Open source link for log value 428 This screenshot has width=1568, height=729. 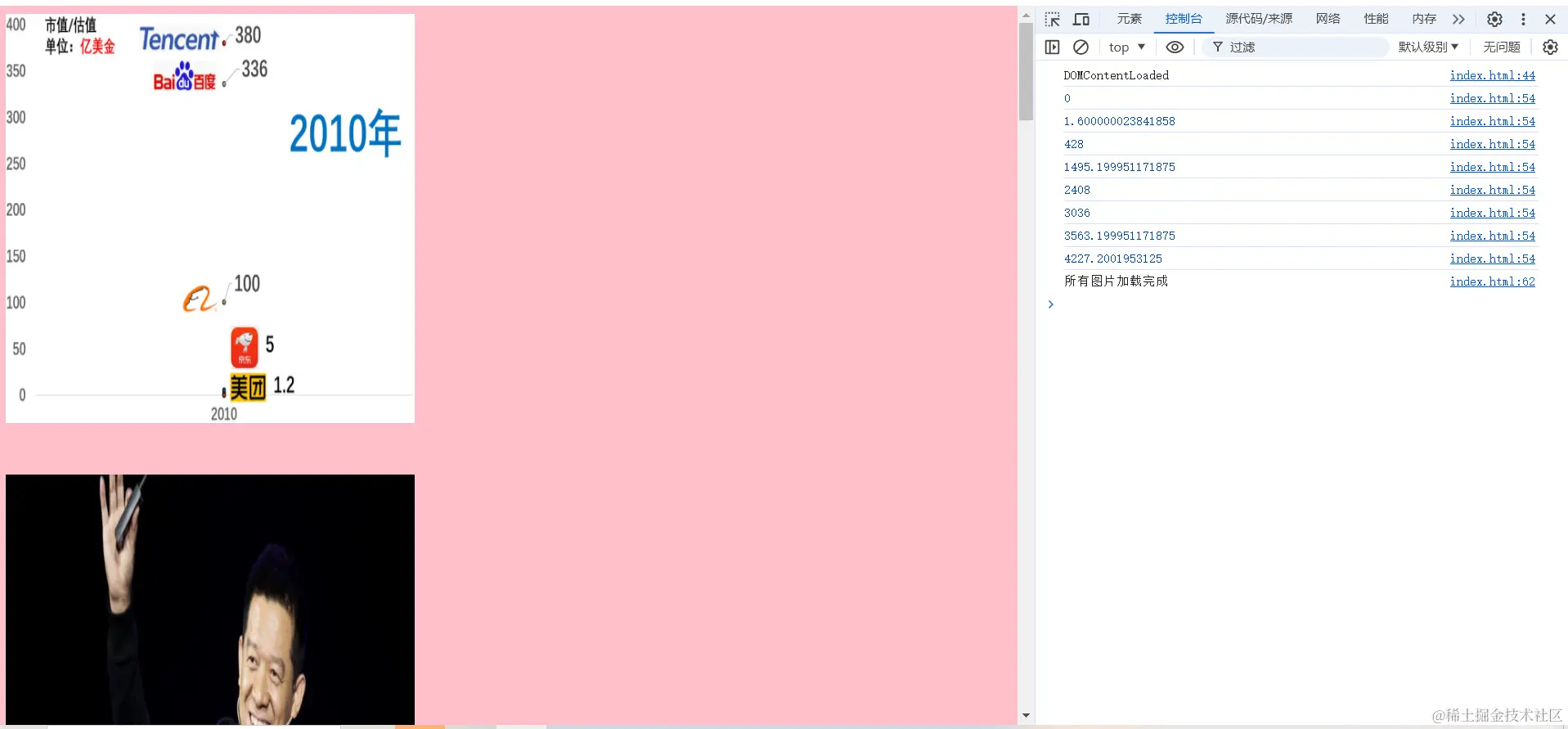click(x=1493, y=144)
